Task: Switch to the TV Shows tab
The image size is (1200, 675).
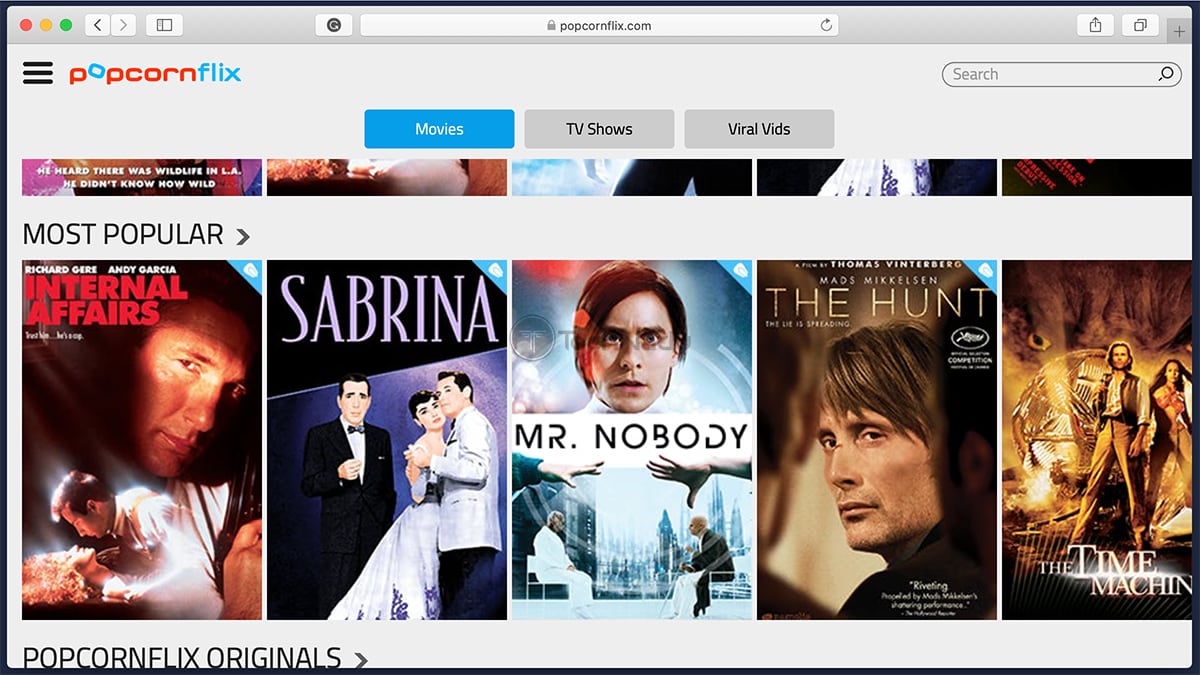Action: [x=599, y=129]
